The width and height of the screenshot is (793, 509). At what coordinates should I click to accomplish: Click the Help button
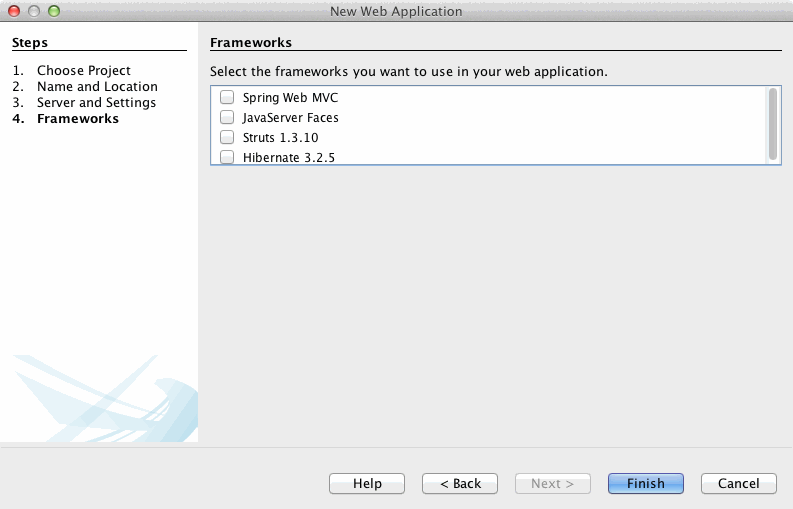pyautogui.click(x=367, y=484)
